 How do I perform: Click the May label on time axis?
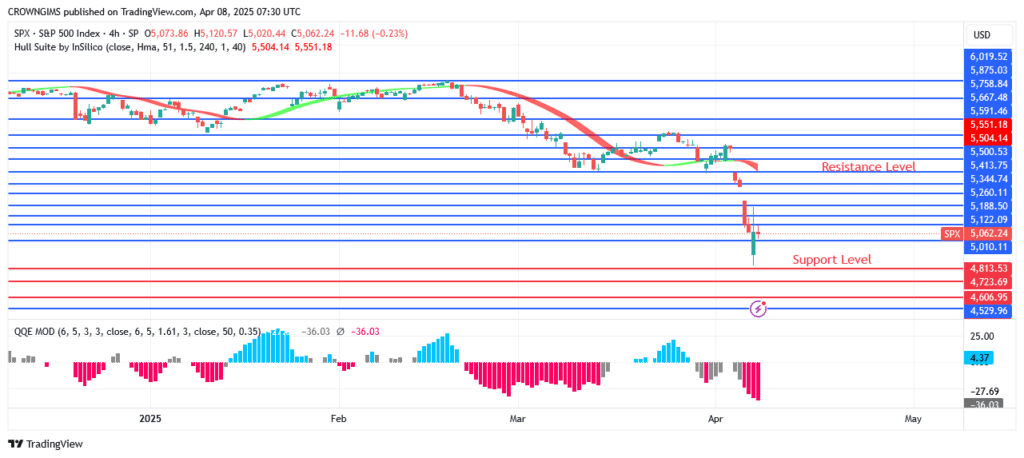914,418
